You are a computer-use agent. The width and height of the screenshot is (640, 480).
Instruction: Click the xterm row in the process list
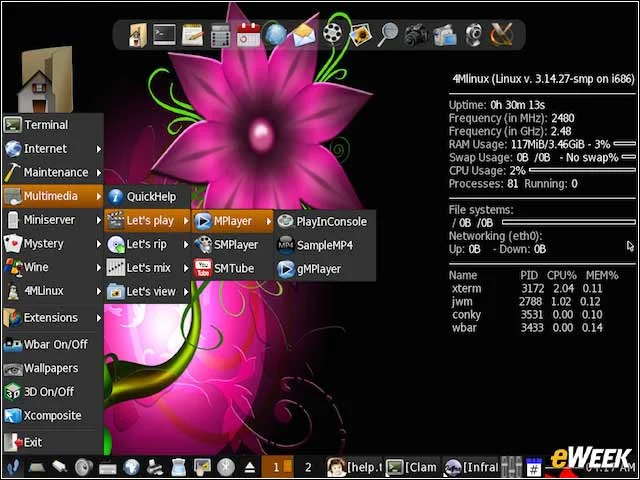coord(527,289)
